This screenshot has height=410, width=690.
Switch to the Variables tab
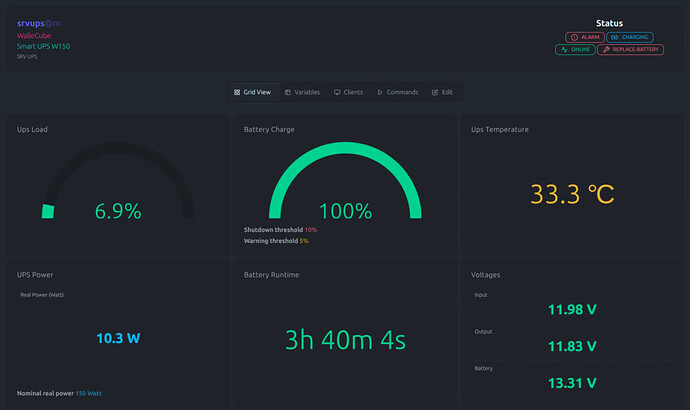pyautogui.click(x=302, y=92)
